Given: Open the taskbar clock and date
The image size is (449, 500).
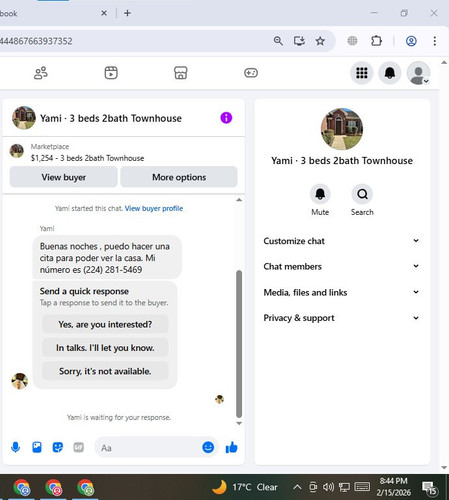Looking at the screenshot, I should pyautogui.click(x=394, y=487).
